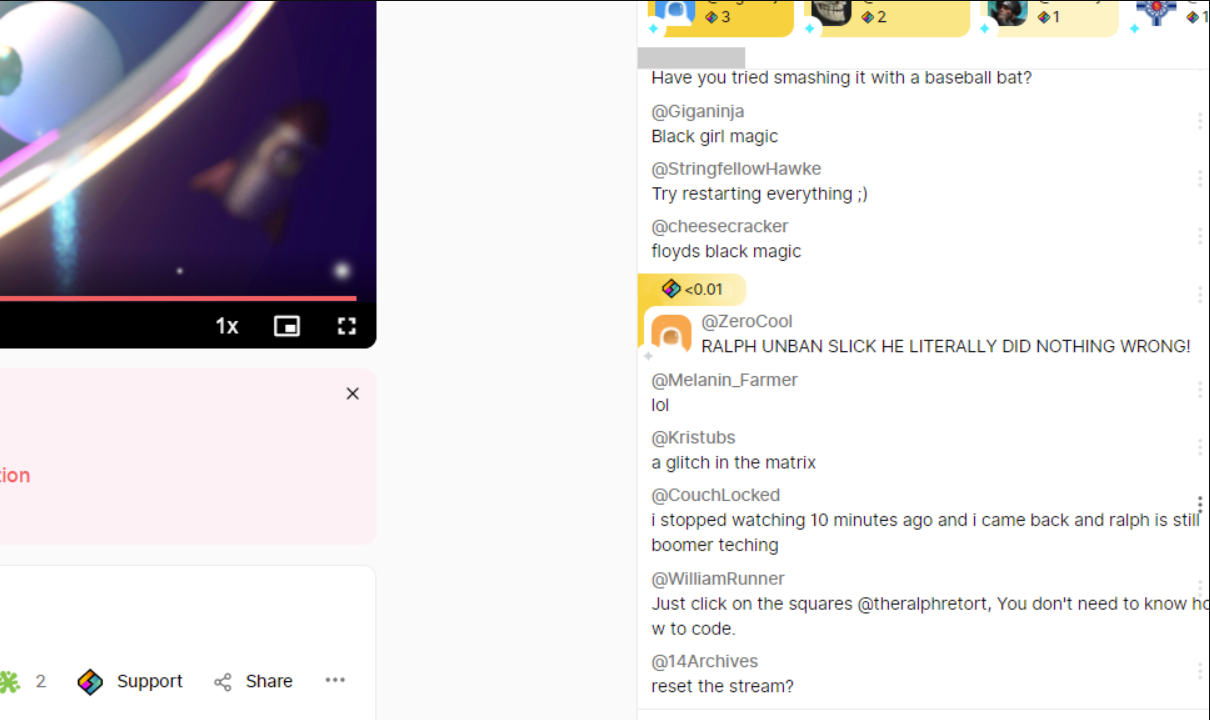Click the @theralphretort mention in WilliamRunner's message

(924, 604)
